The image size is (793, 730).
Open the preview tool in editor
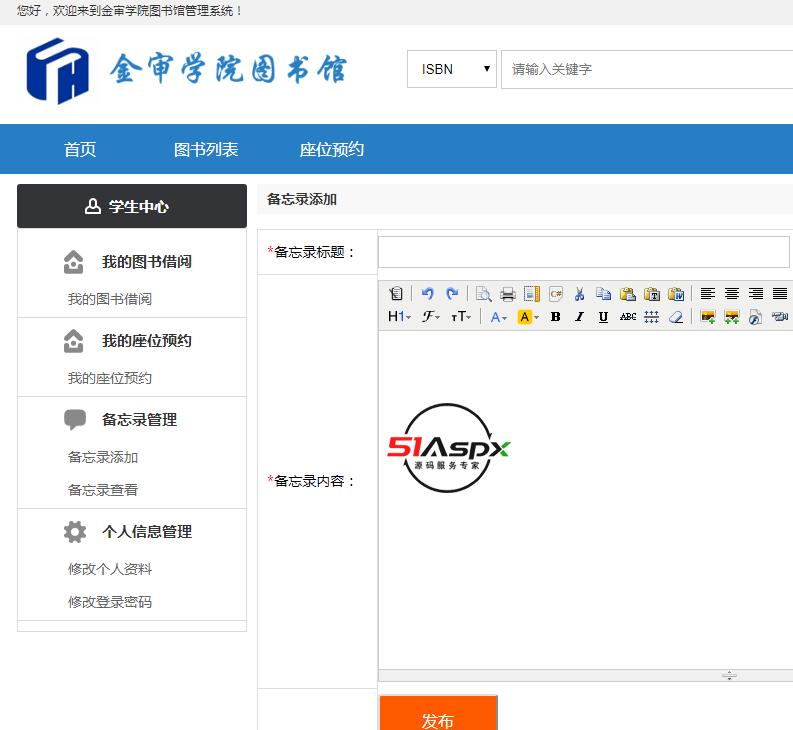pyautogui.click(x=483, y=293)
